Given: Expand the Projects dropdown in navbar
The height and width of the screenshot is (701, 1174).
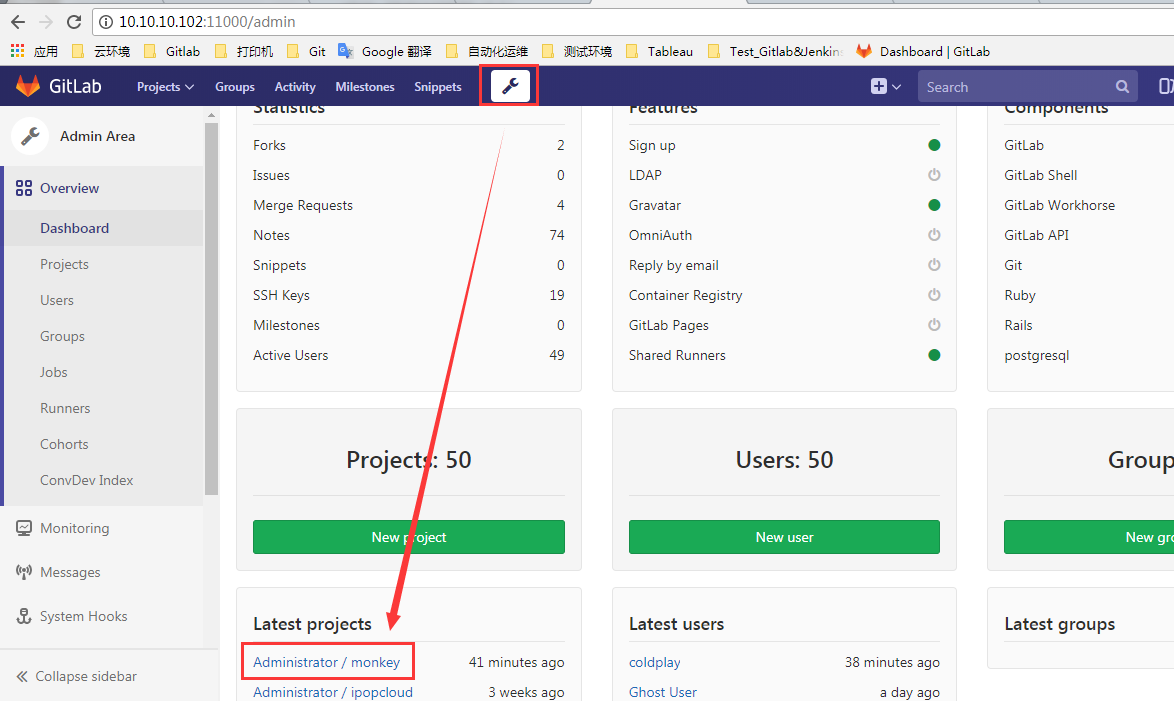Looking at the screenshot, I should (165, 87).
